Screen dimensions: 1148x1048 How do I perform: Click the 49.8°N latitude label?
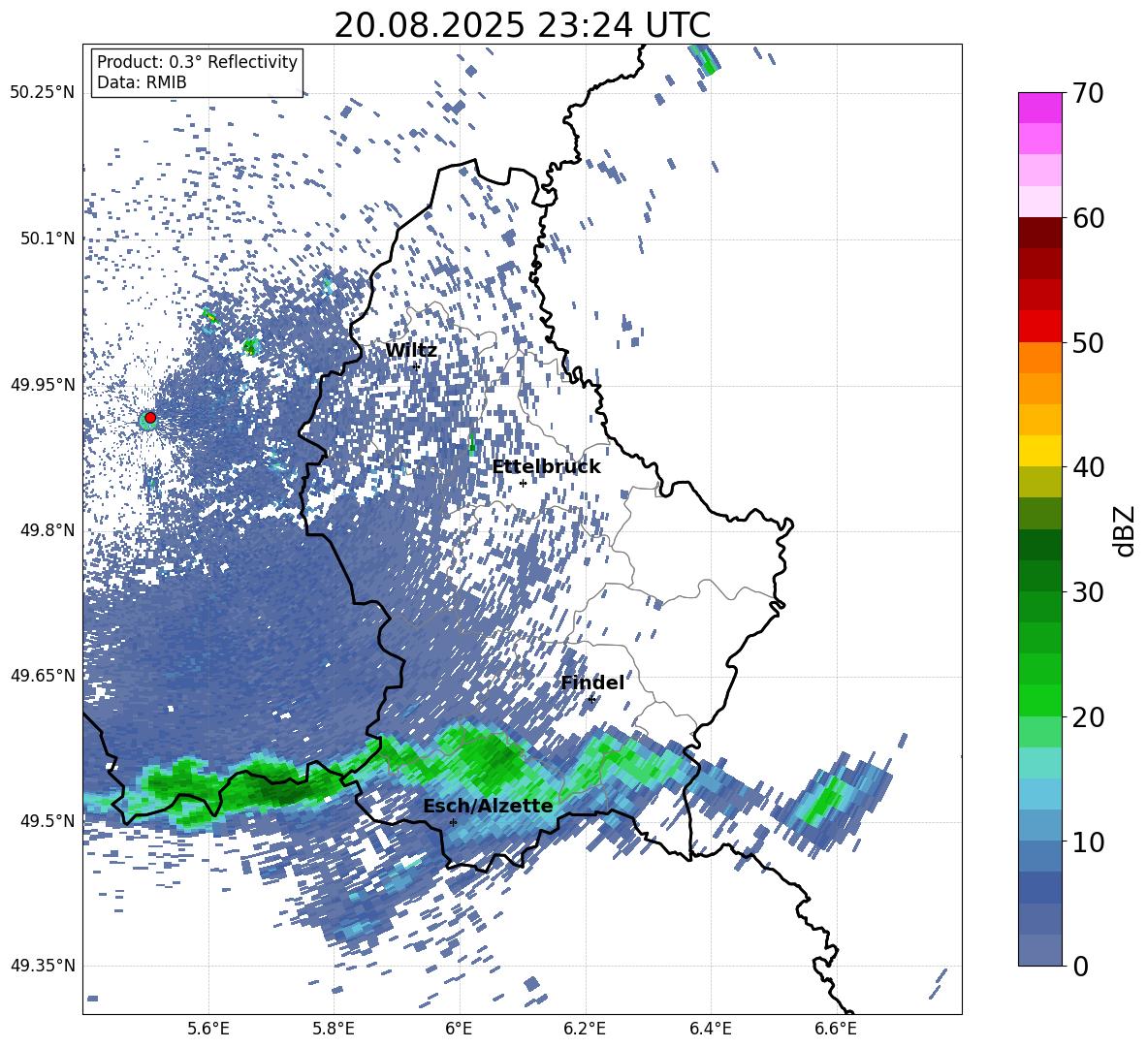(x=47, y=530)
